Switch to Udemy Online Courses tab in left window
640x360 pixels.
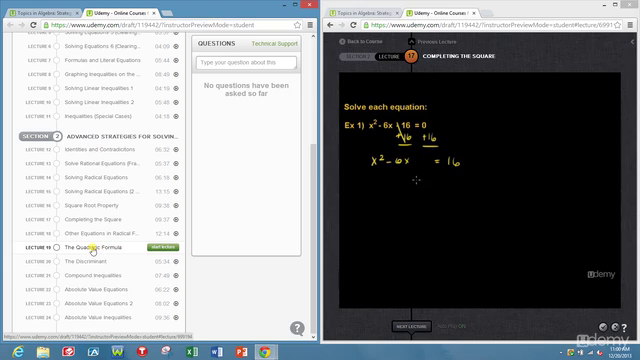point(121,13)
